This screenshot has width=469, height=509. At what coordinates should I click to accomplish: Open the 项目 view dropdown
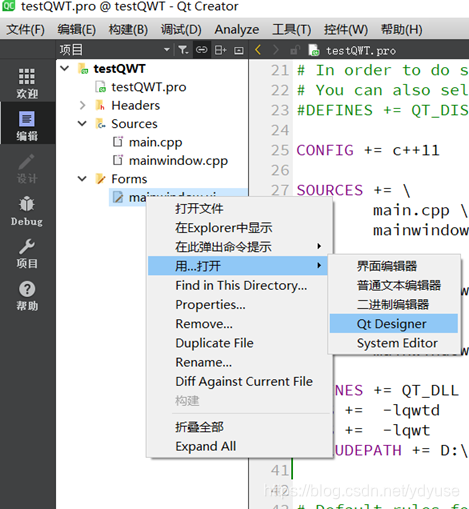pyautogui.click(x=167, y=50)
